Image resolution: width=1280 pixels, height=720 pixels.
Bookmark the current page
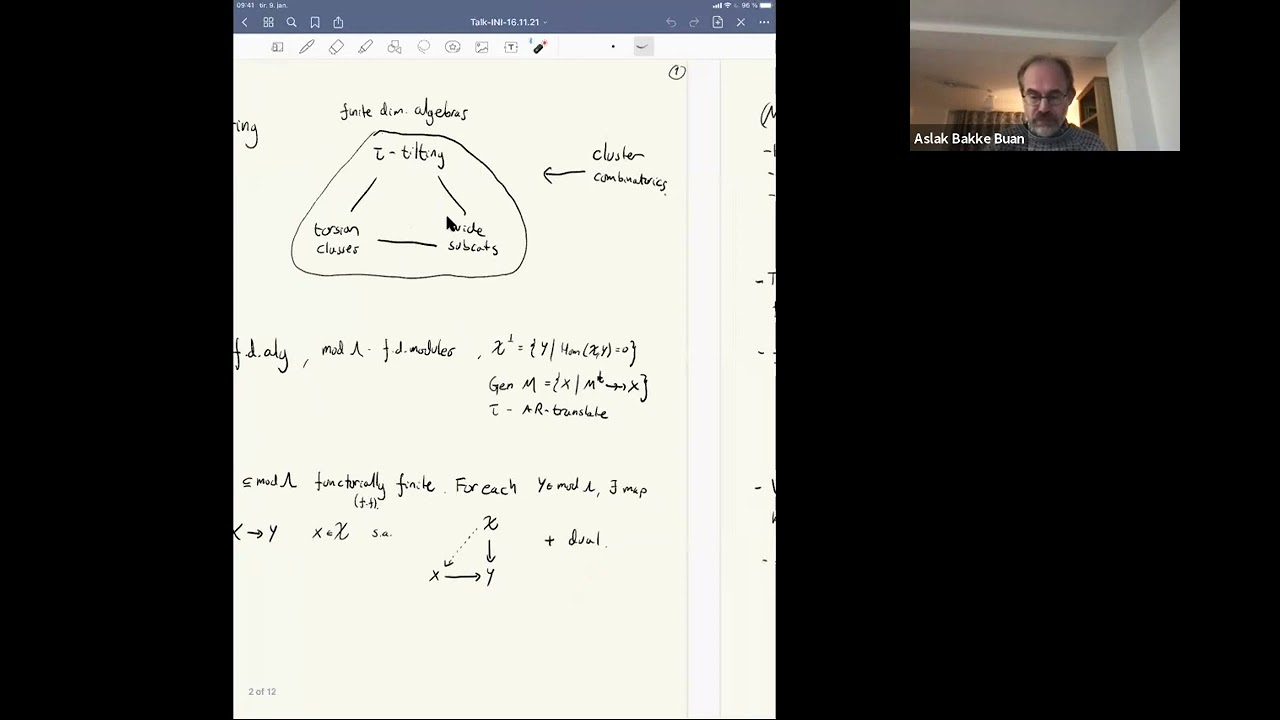315,22
